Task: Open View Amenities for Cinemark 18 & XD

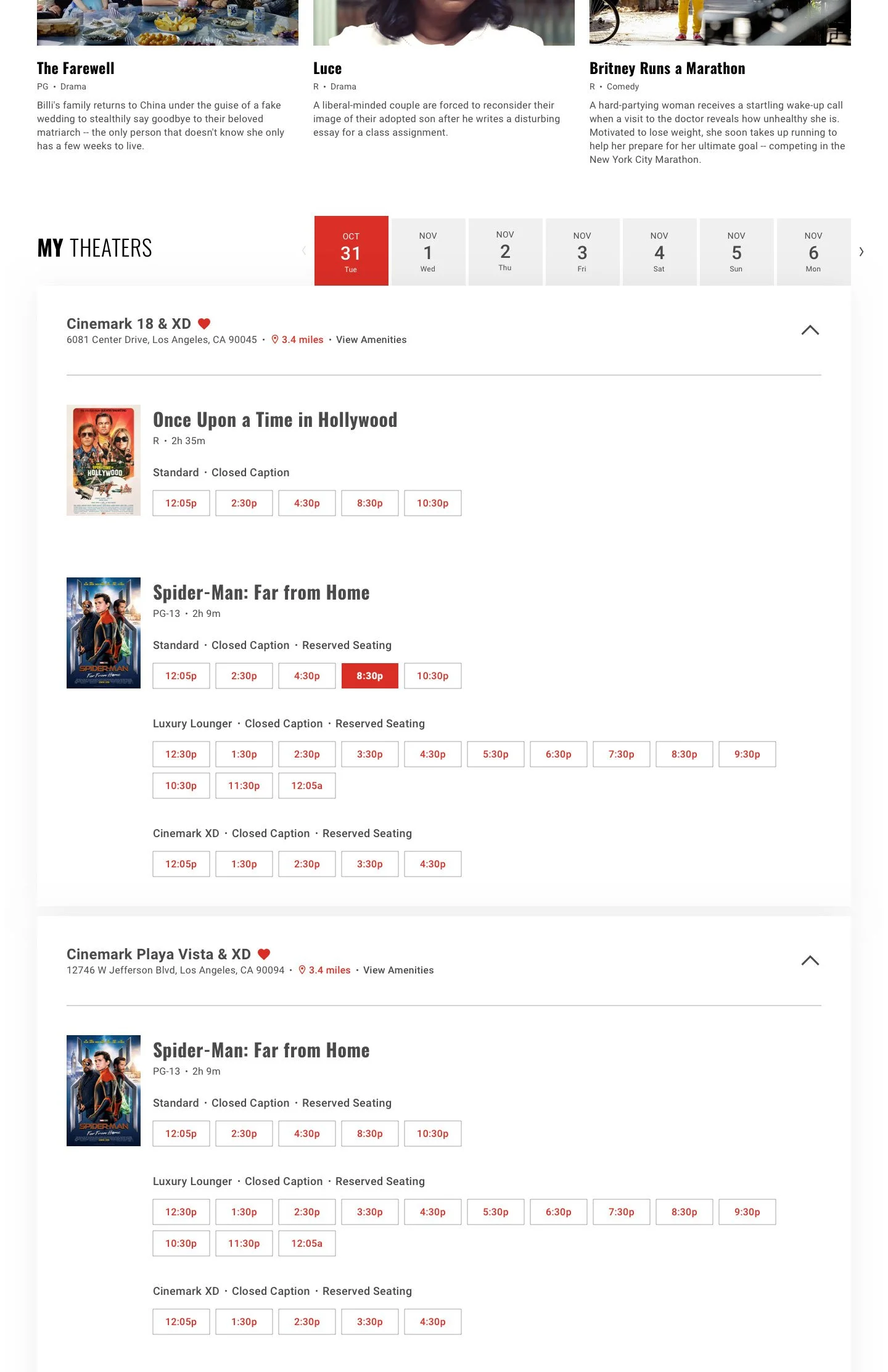Action: pyautogui.click(x=371, y=340)
